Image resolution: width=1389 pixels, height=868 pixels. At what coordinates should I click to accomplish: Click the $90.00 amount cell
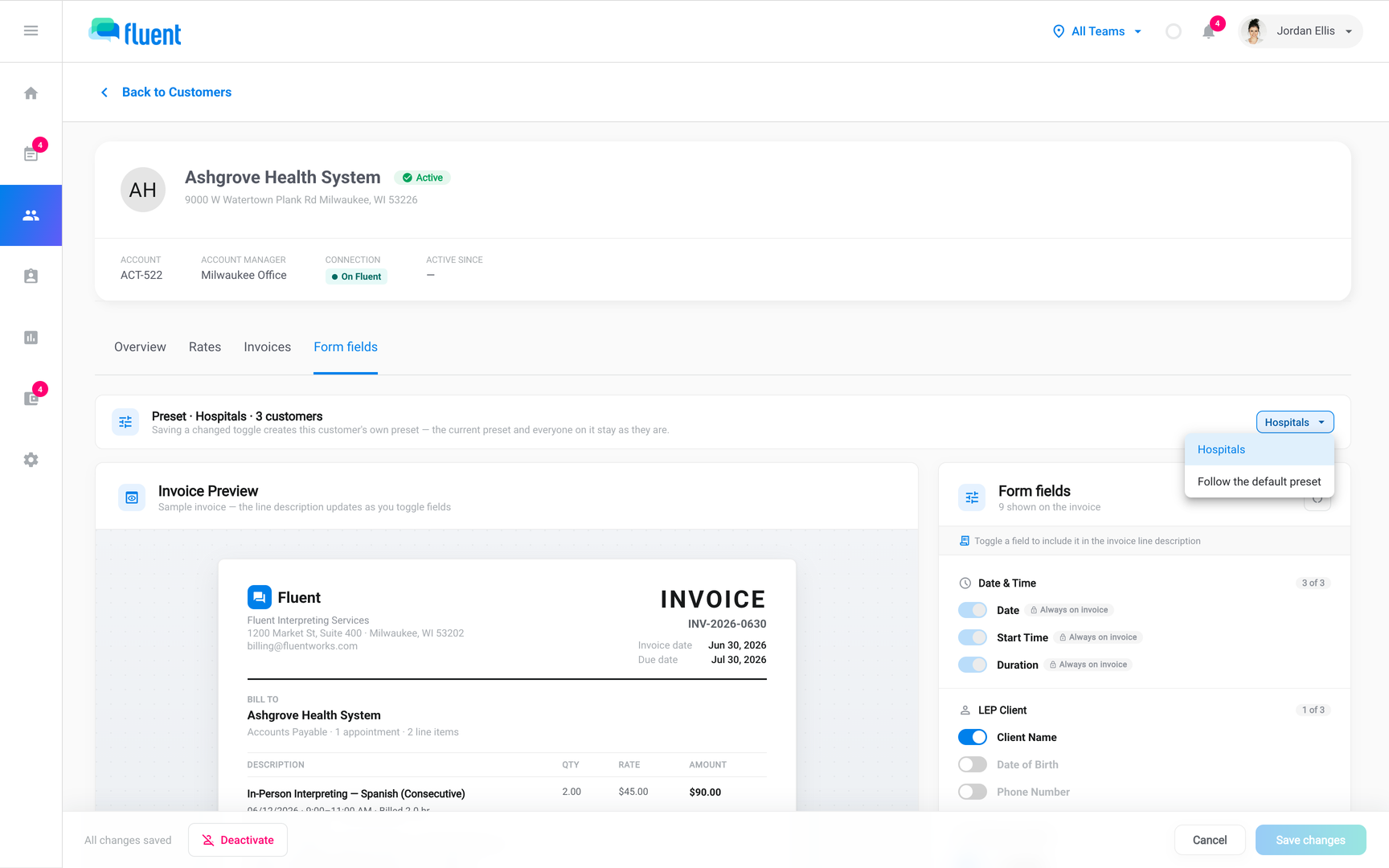click(705, 792)
